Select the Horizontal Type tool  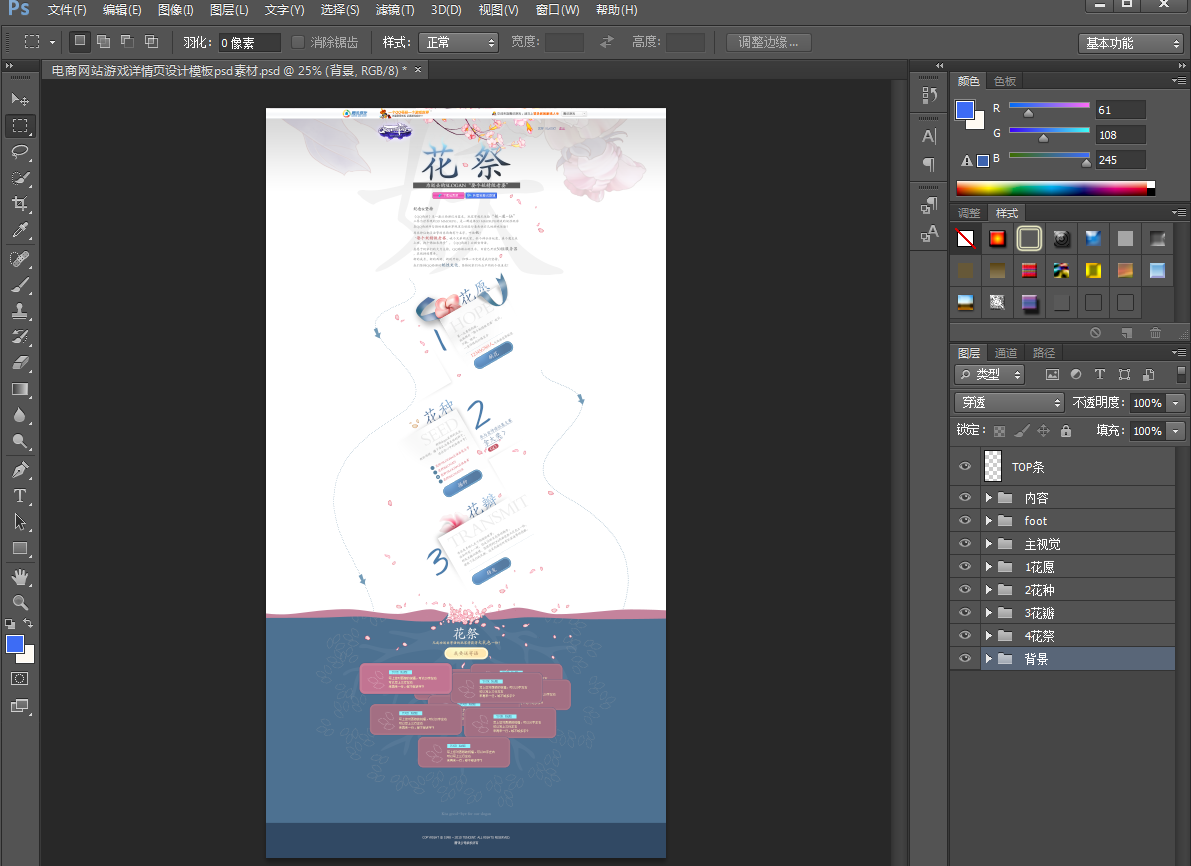(x=20, y=496)
